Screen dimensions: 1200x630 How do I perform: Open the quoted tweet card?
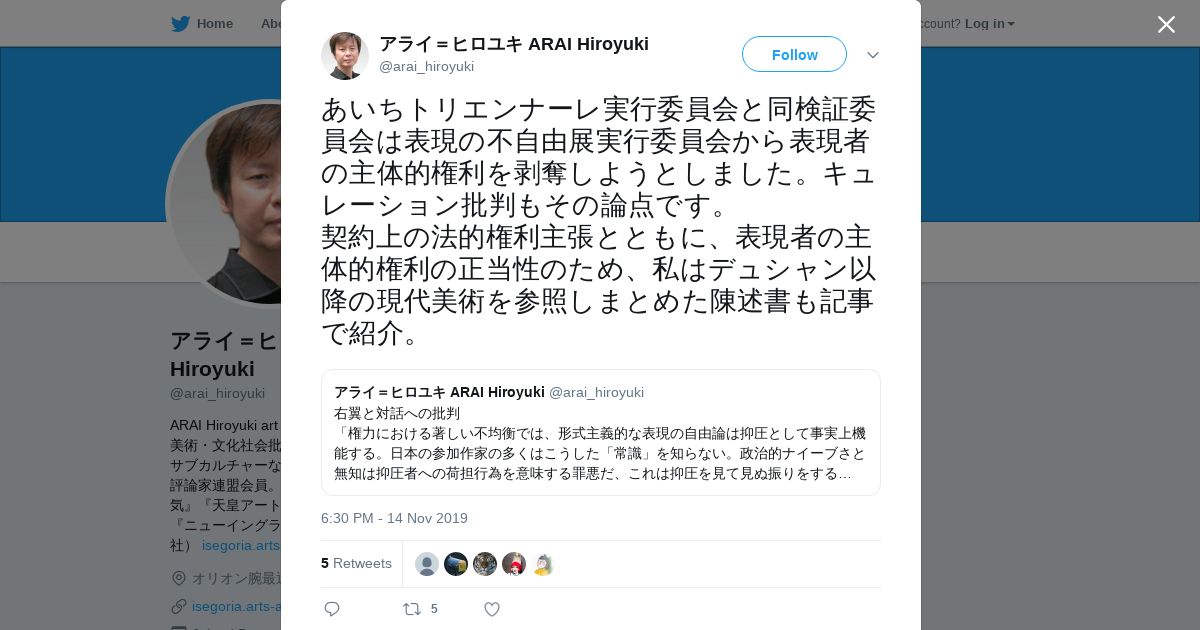tap(600, 432)
